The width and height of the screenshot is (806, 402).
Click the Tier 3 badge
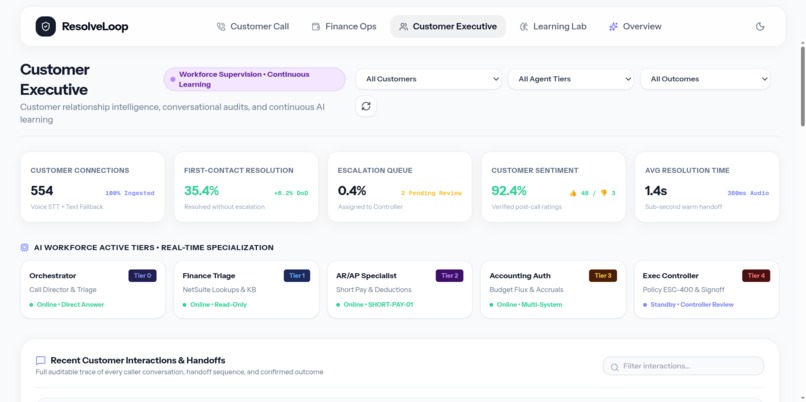pyautogui.click(x=603, y=276)
